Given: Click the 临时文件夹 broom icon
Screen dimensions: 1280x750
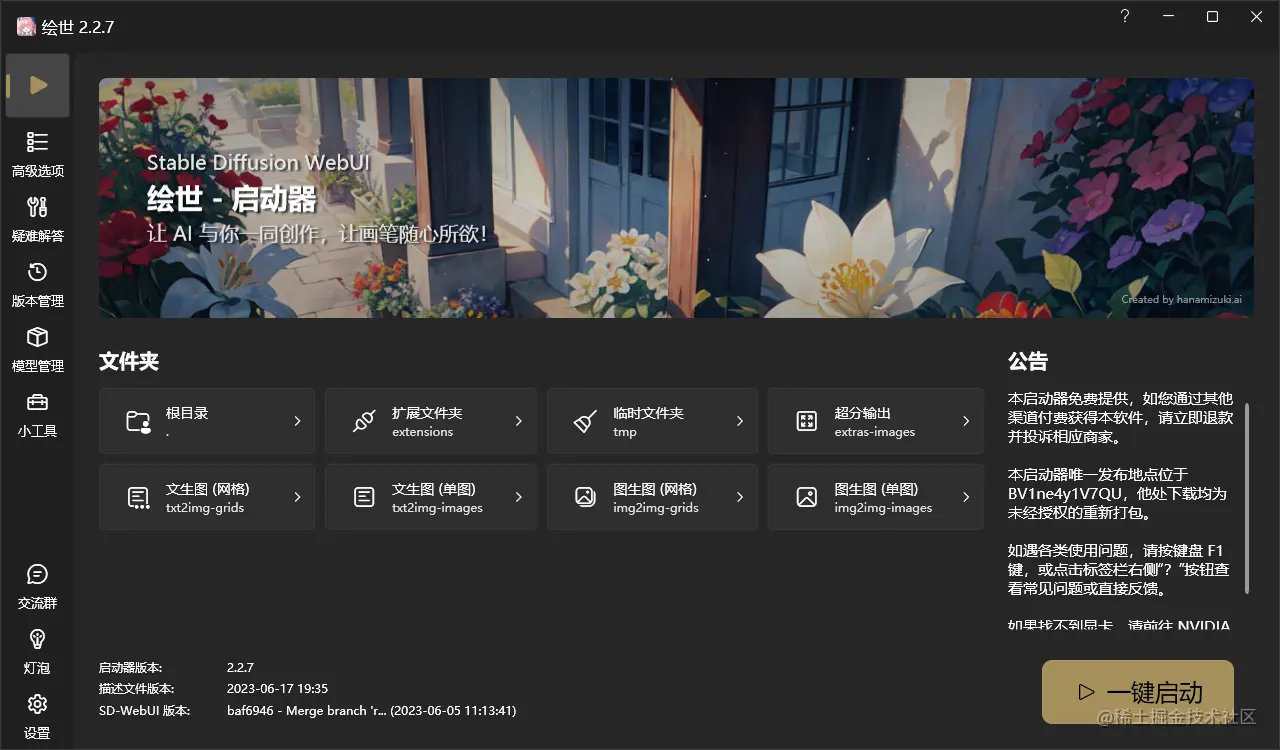Looking at the screenshot, I should point(586,421).
